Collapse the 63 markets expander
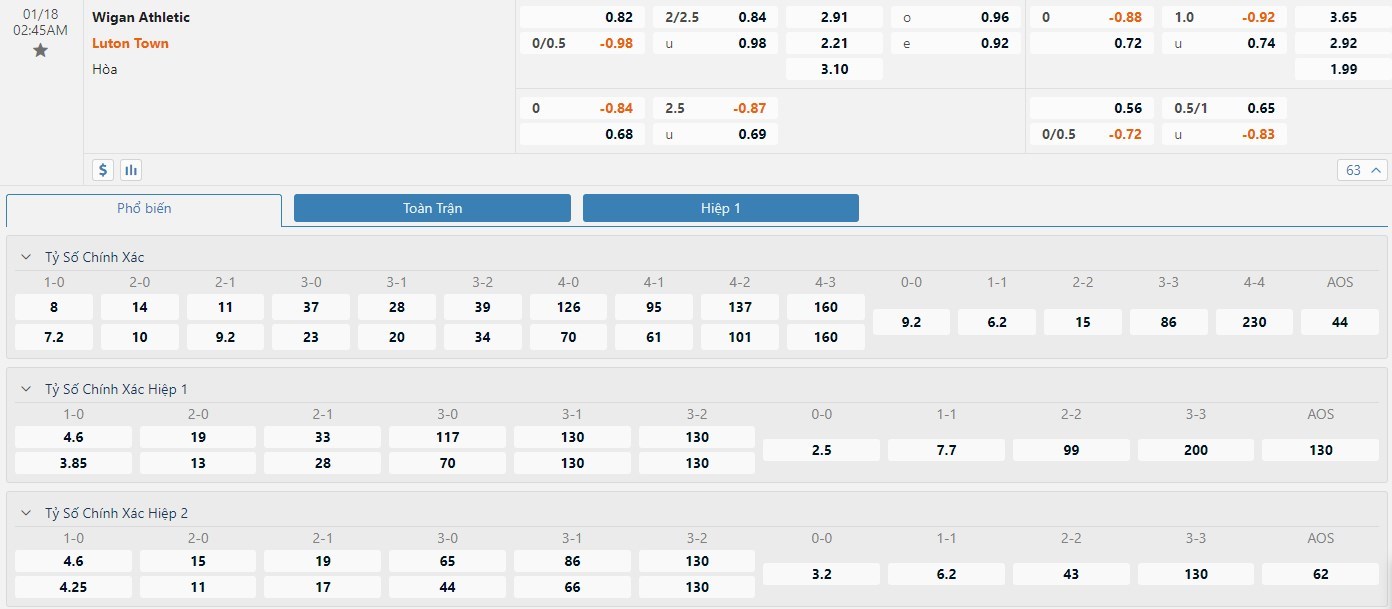This screenshot has height=609, width=1392. [x=1362, y=170]
